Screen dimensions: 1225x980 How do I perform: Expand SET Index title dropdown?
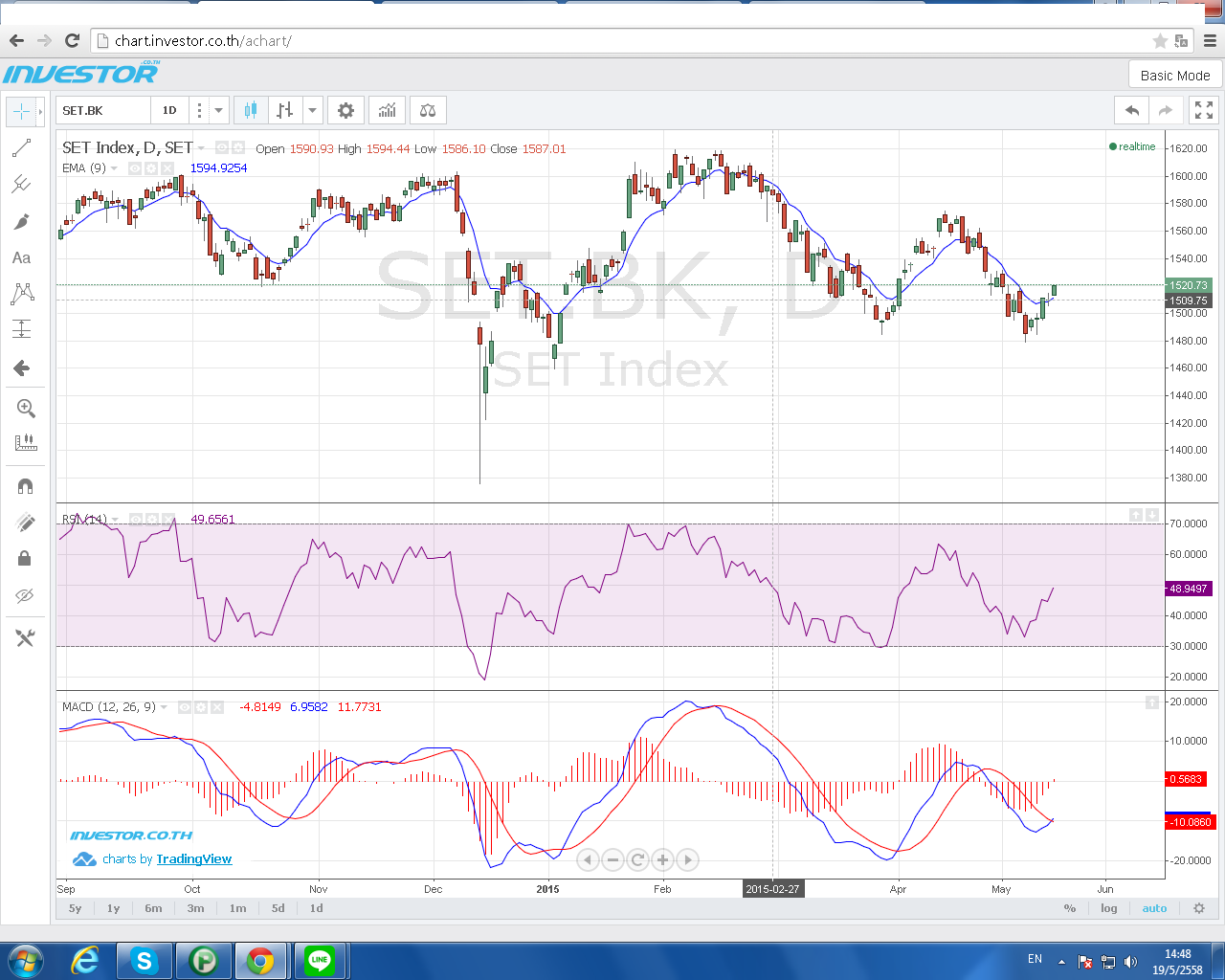point(201,147)
